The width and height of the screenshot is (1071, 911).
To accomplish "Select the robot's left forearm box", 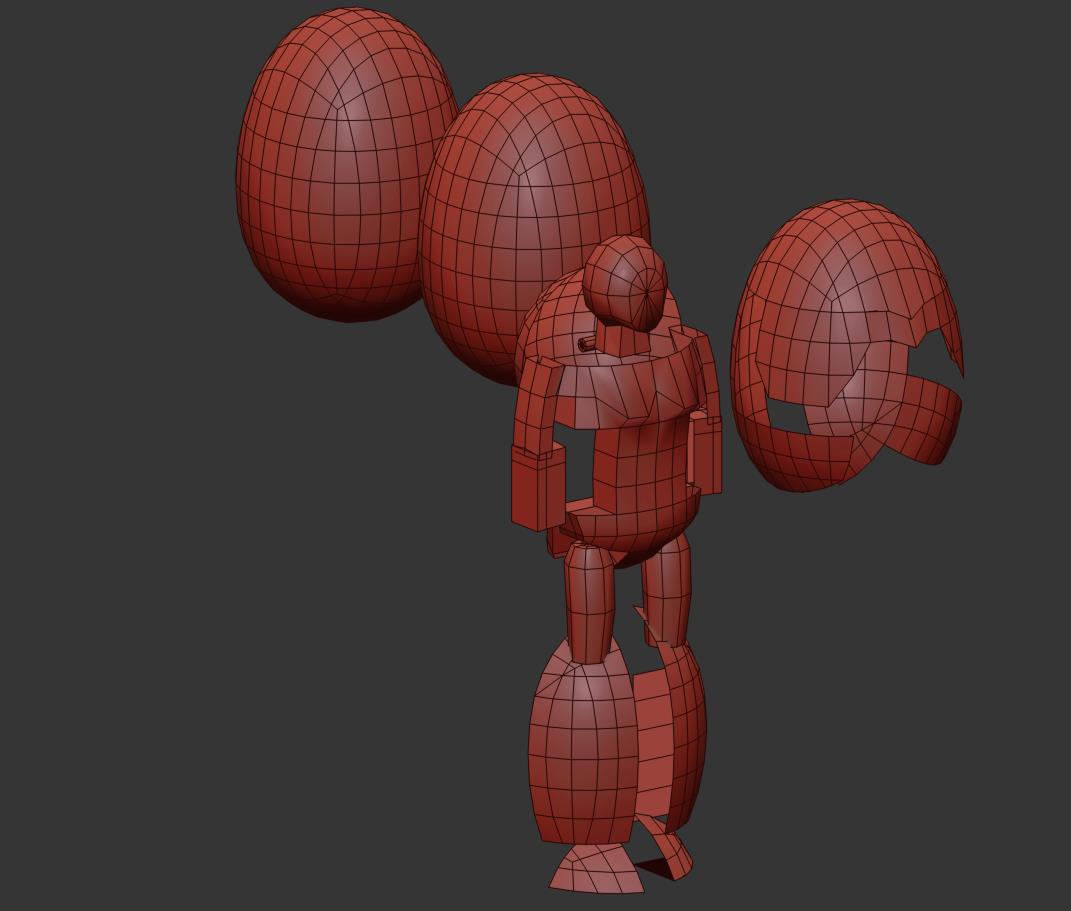I will pos(535,490).
